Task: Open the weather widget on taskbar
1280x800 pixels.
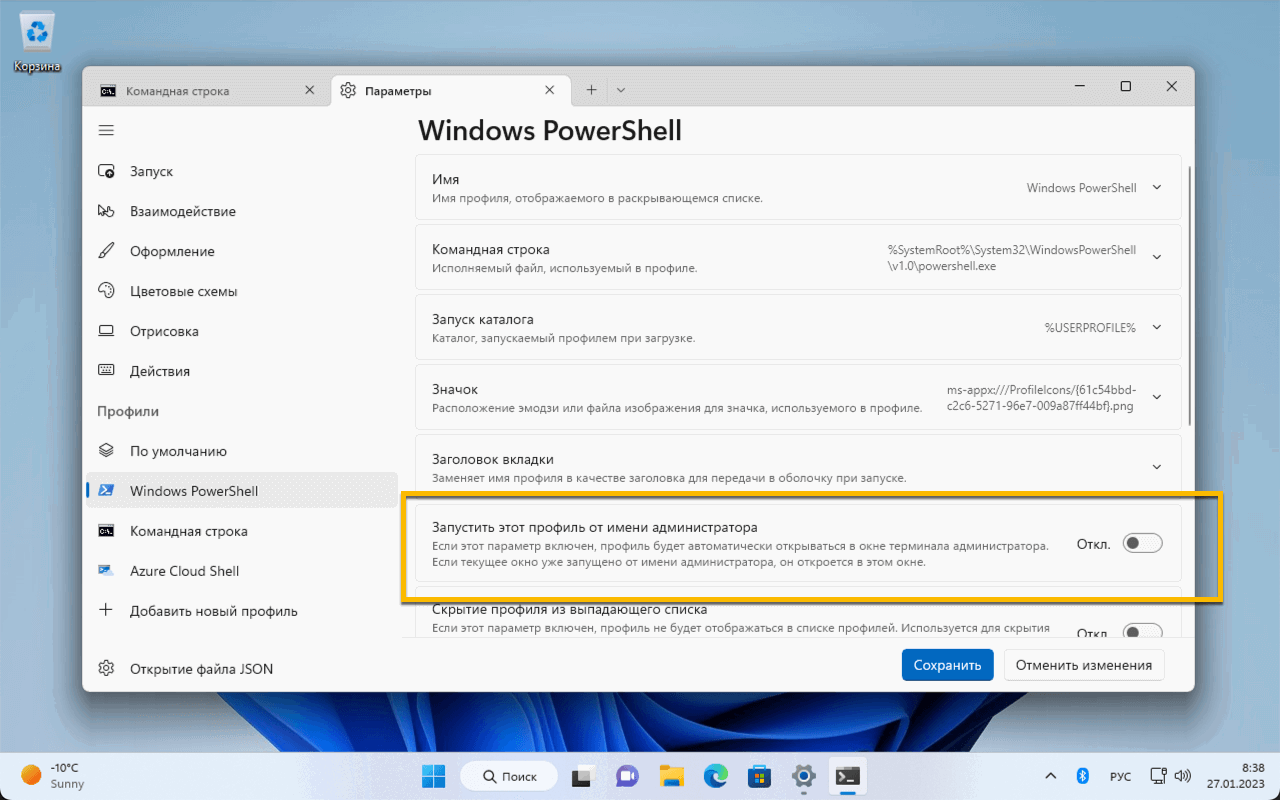Action: point(53,776)
